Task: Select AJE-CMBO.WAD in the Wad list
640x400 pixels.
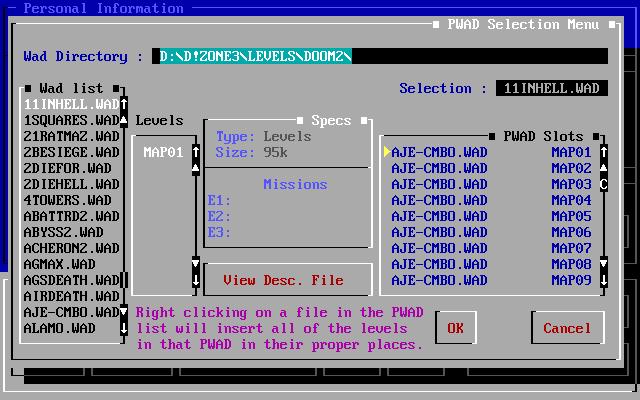Action: coord(71,312)
